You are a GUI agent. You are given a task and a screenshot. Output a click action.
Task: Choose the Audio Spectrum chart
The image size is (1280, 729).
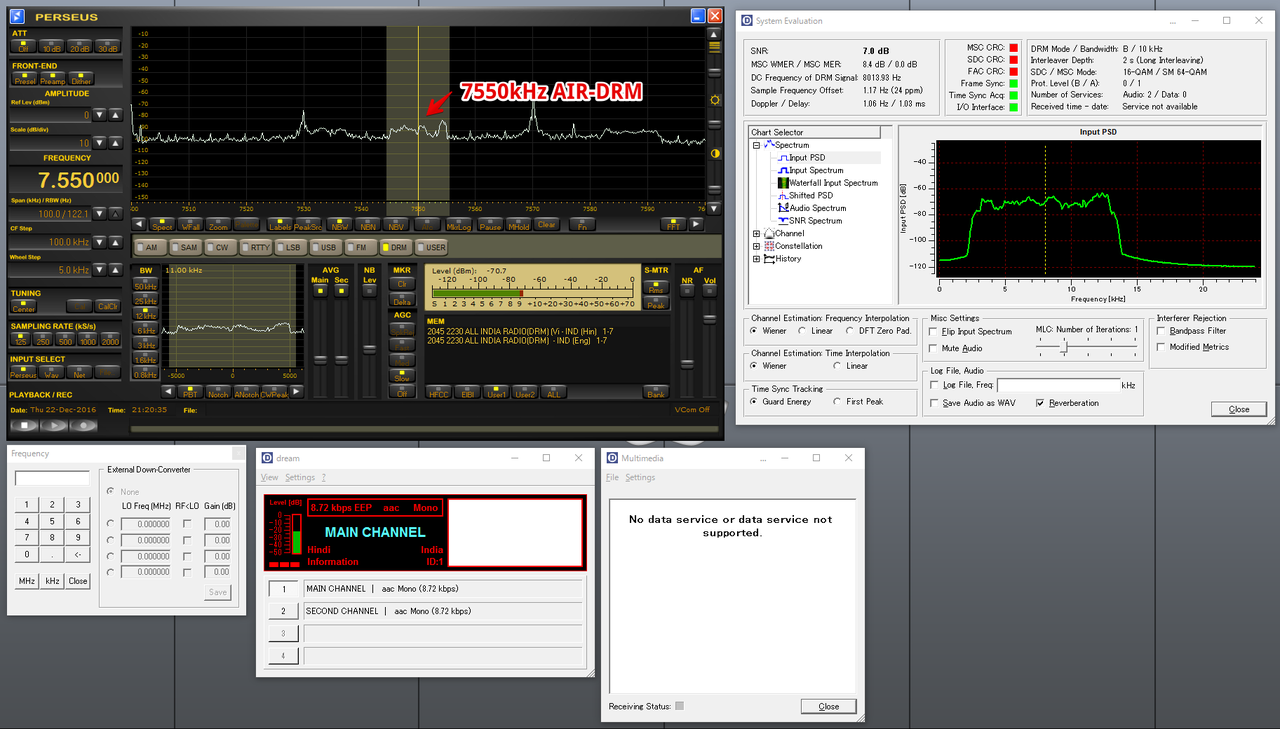pos(817,208)
